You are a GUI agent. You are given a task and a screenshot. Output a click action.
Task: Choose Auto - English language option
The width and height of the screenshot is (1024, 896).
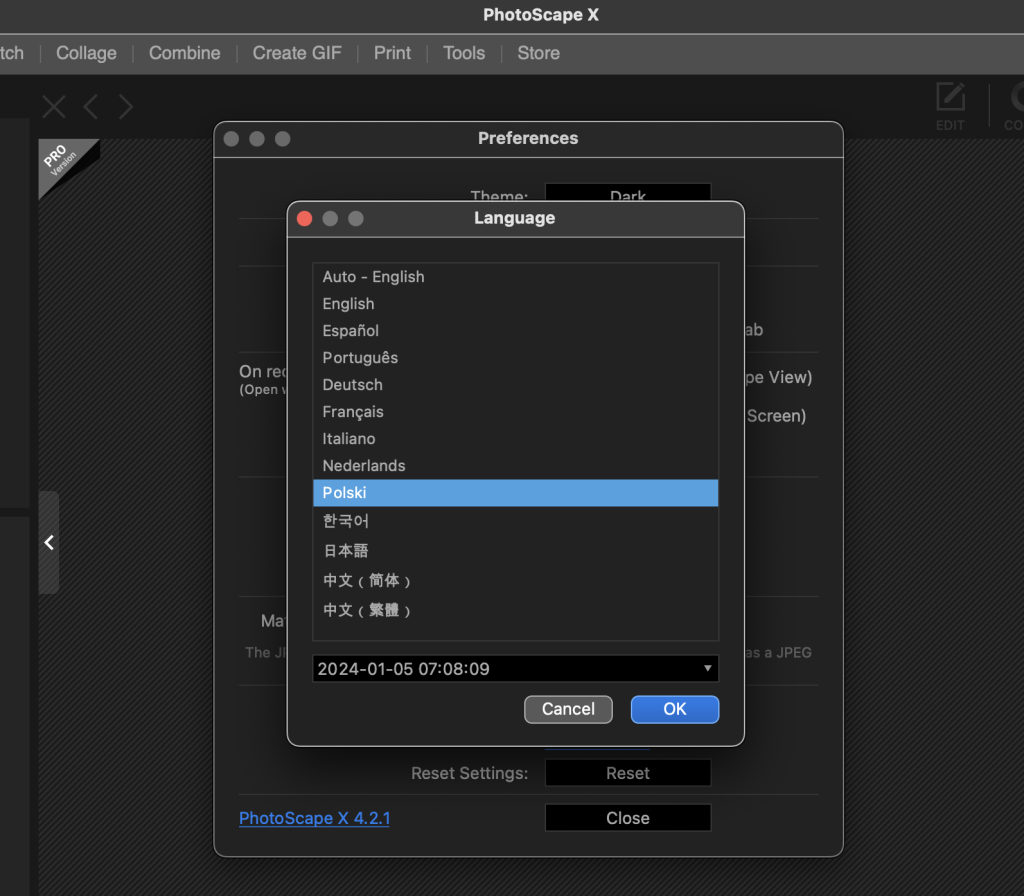point(373,277)
